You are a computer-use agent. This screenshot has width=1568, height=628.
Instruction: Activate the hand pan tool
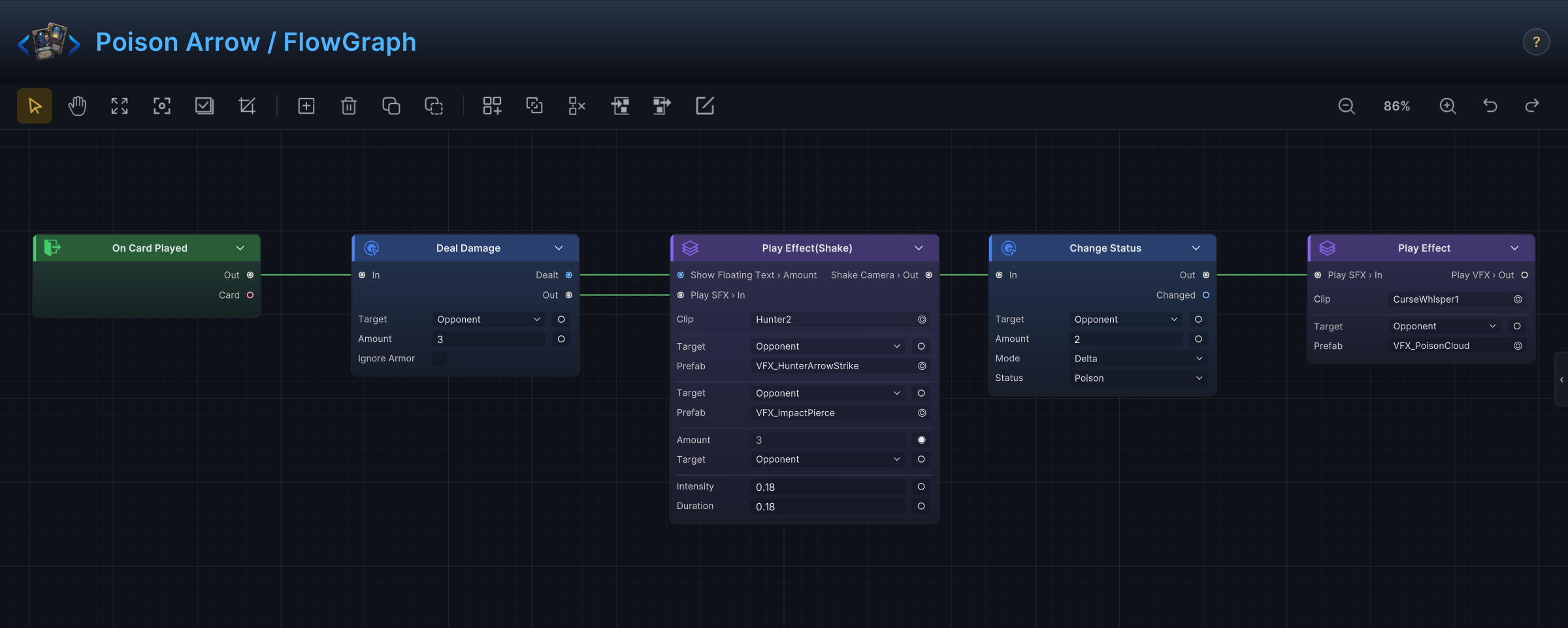77,106
